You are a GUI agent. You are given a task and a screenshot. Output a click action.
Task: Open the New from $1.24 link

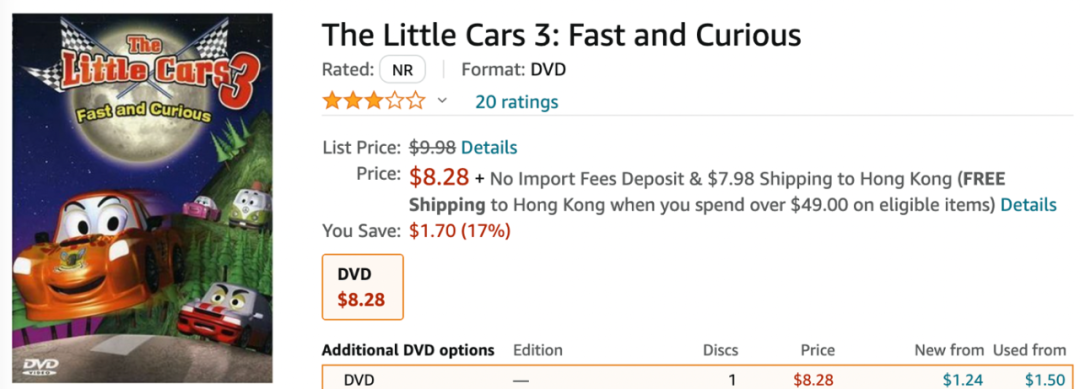[963, 379]
